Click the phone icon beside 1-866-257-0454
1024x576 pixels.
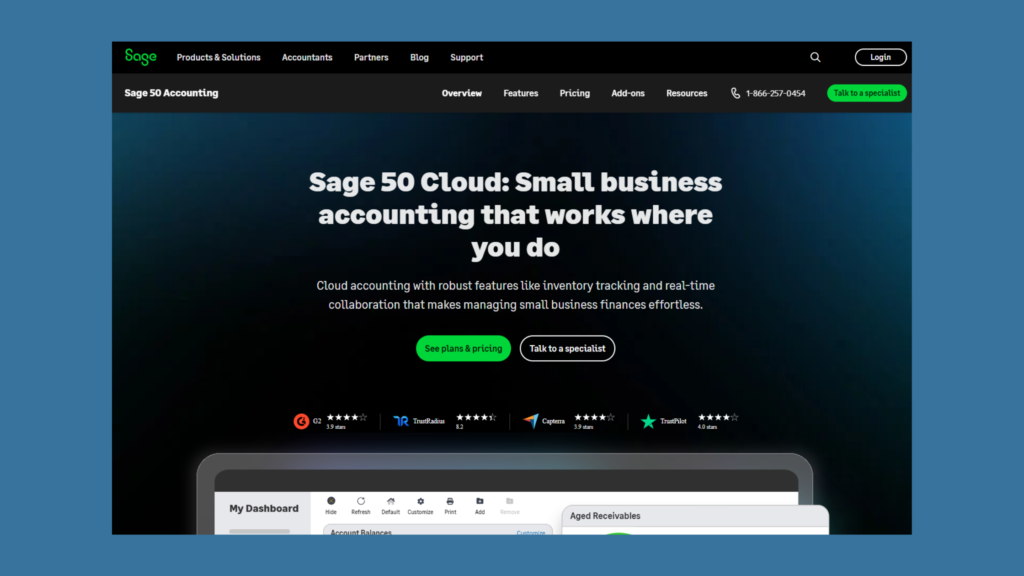pos(736,93)
